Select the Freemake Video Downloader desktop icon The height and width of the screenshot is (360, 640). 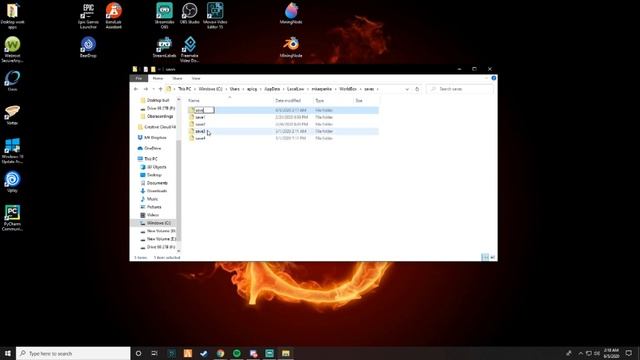point(189,49)
